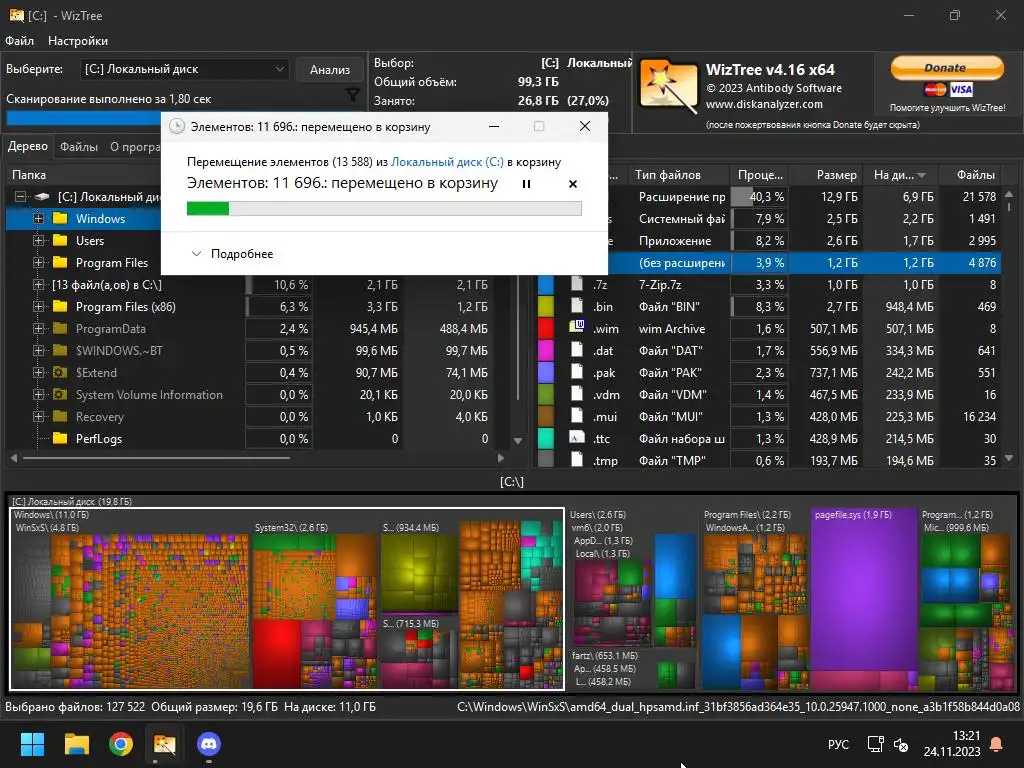Screen dimensions: 1024x768
Task: Expand the $WINDOWS.~BT folder node
Action: [x=39, y=351]
